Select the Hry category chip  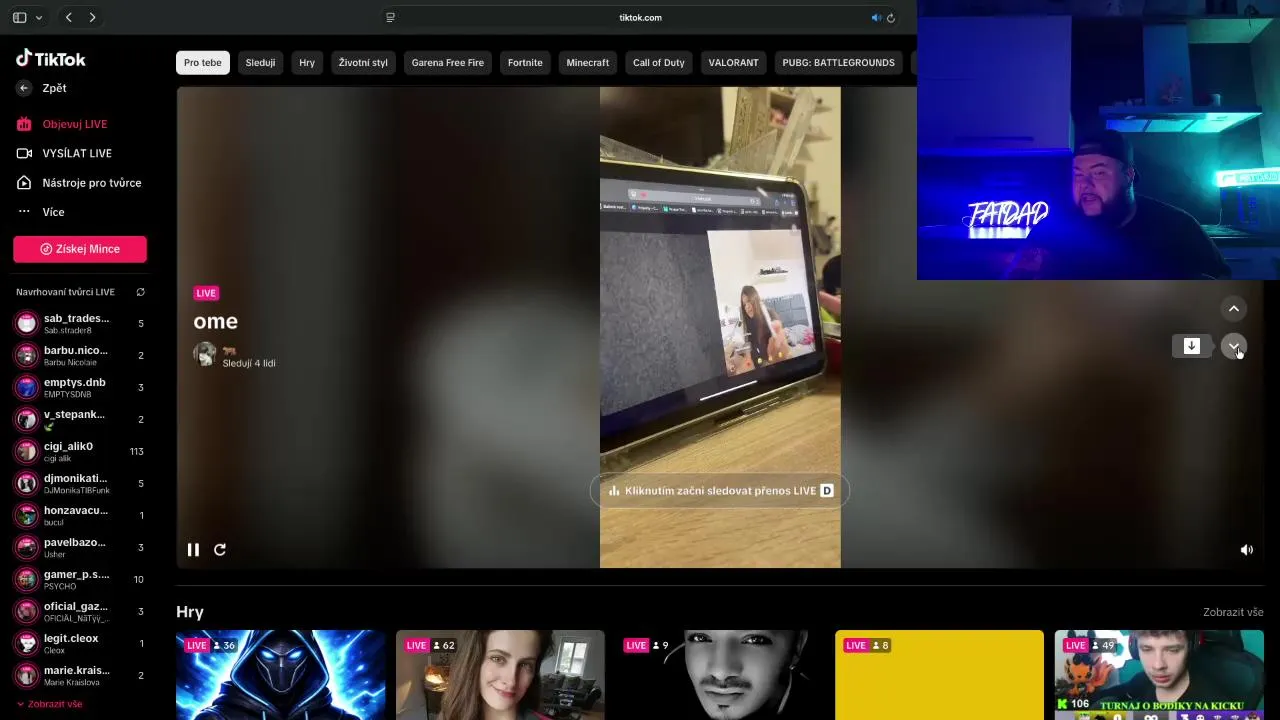coord(307,62)
